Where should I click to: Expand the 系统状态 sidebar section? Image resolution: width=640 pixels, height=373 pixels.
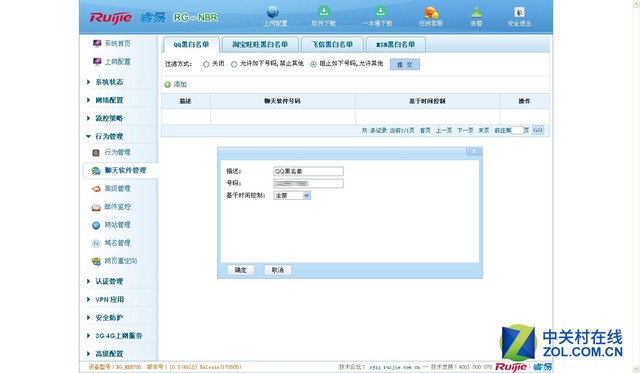click(x=109, y=82)
